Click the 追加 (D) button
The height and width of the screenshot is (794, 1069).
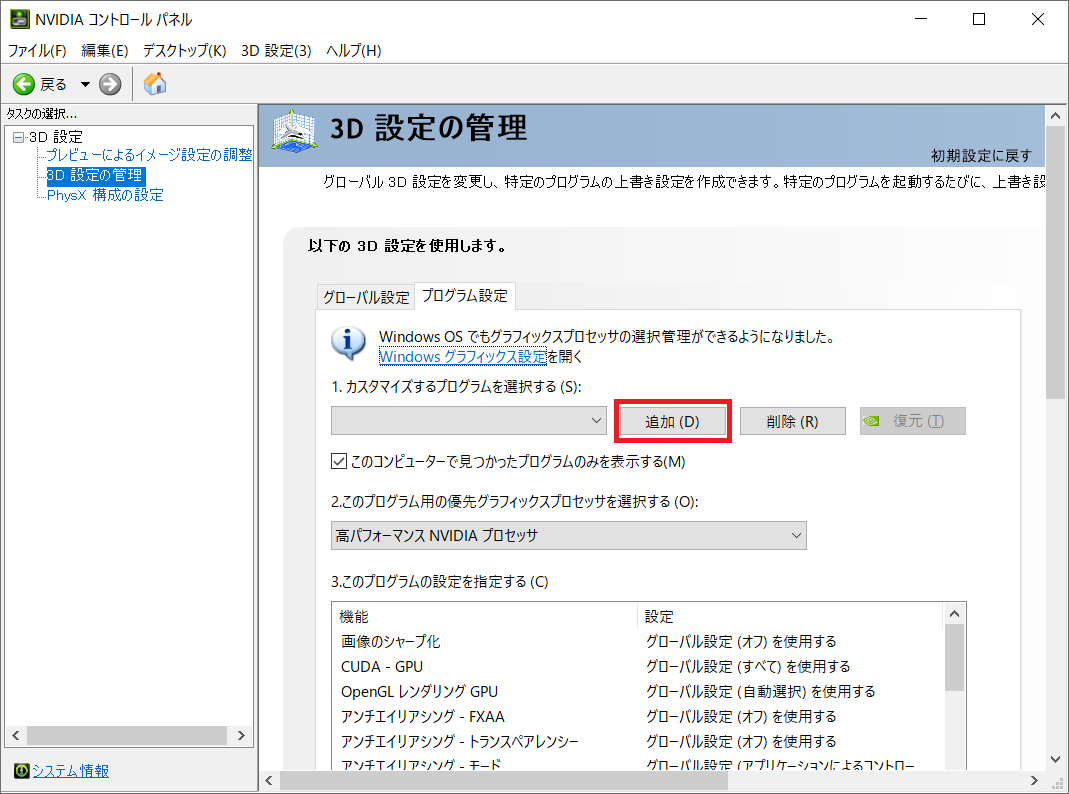pos(672,421)
